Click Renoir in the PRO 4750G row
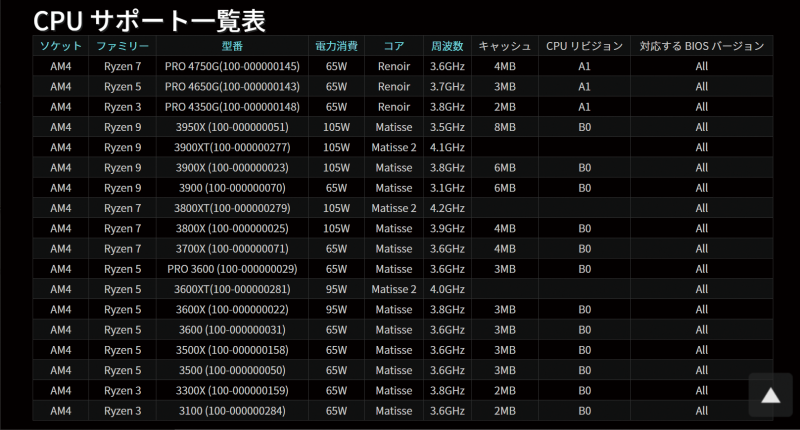The width and height of the screenshot is (800, 430). coord(394,66)
